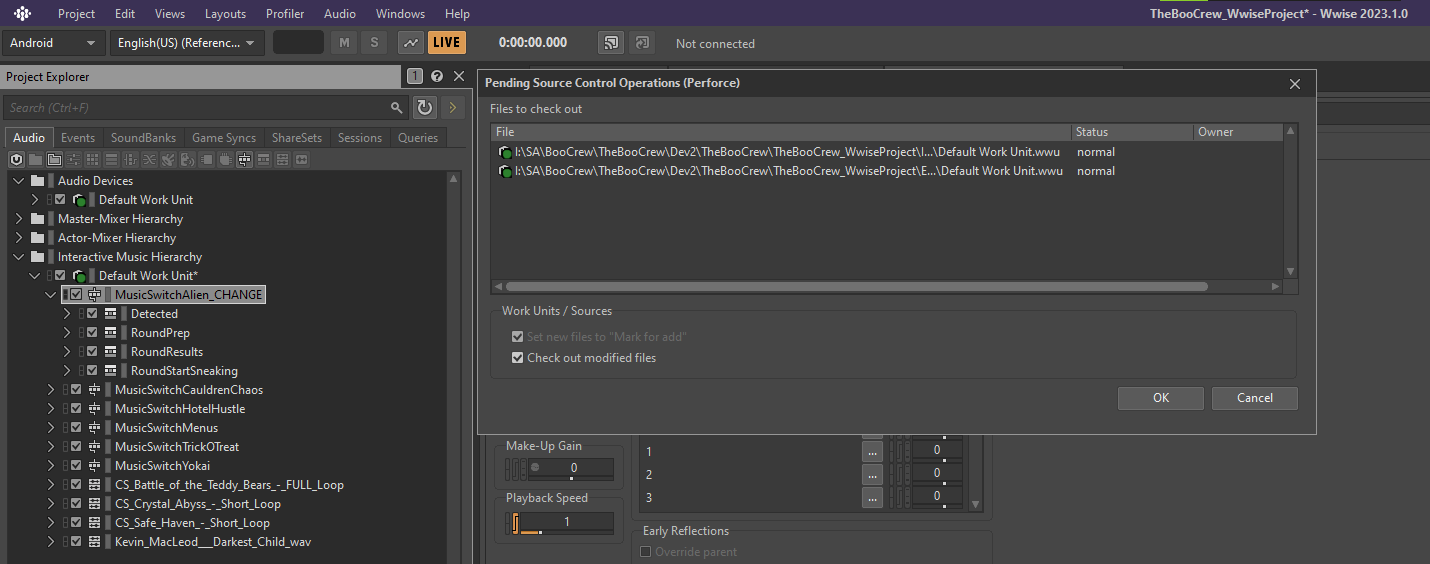This screenshot has height=564, width=1430.
Task: Toggle the Solo (S) button in the toolbar
Action: point(374,42)
